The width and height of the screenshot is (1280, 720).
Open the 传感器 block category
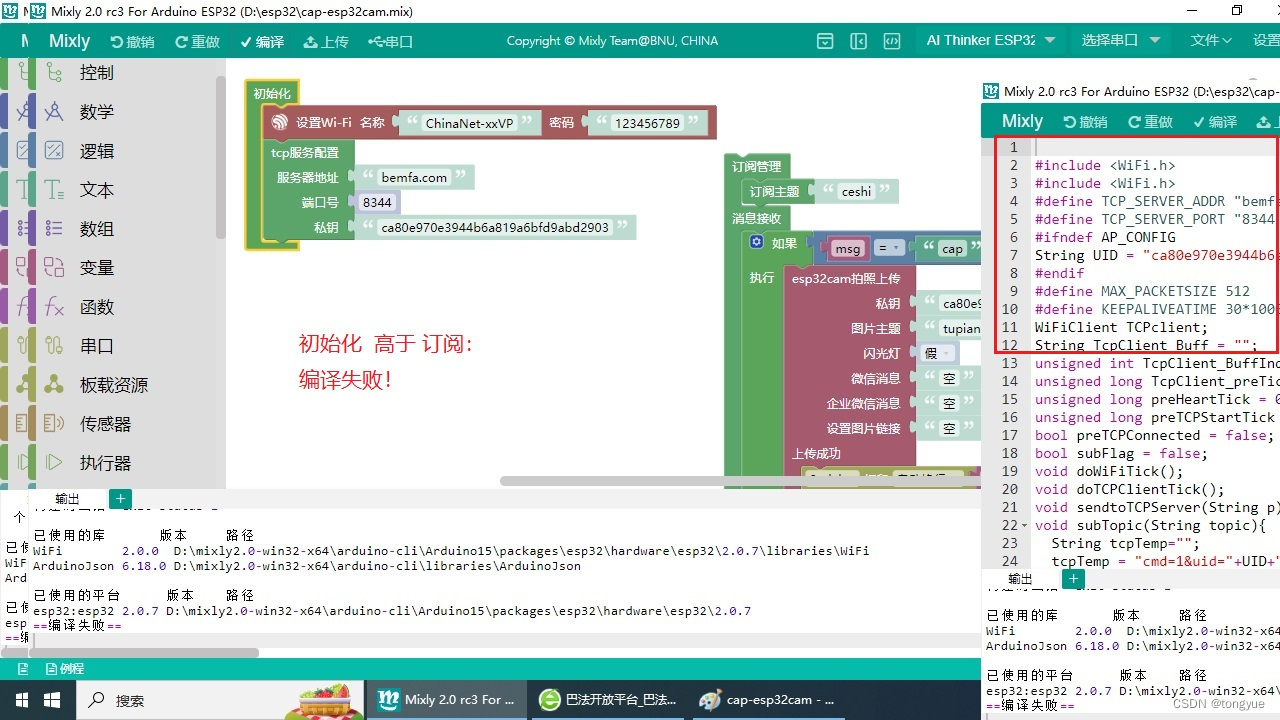tap(96, 424)
